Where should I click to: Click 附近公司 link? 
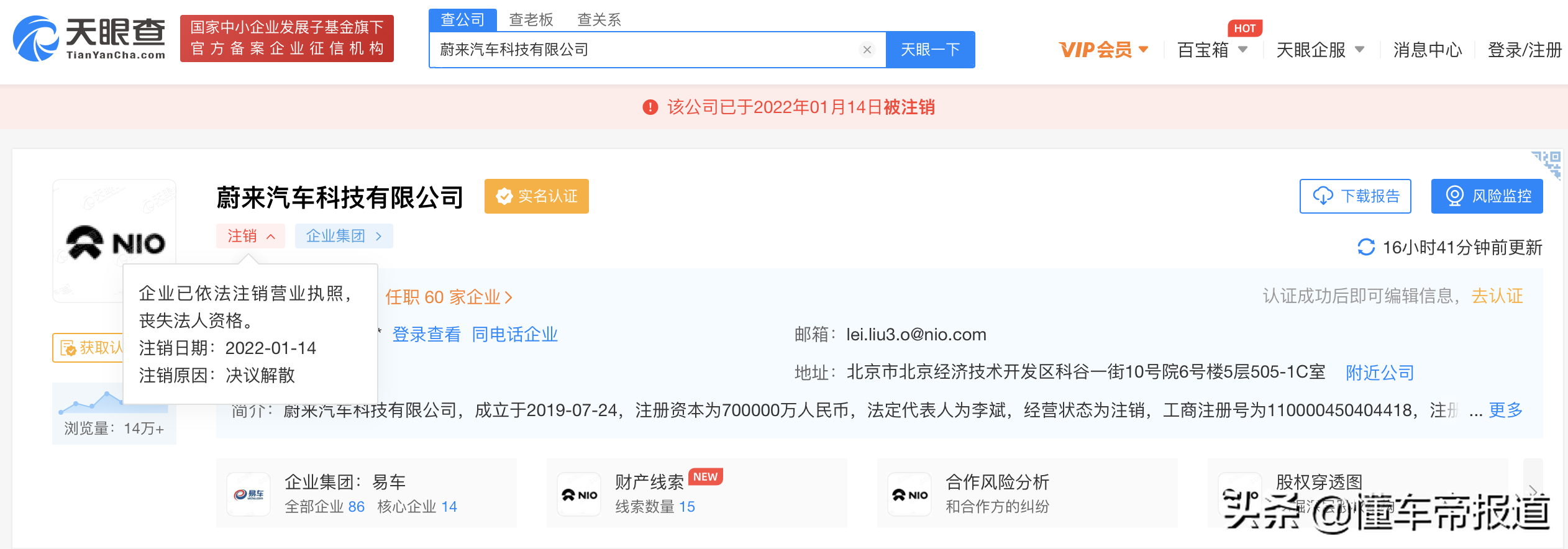pyautogui.click(x=1380, y=373)
